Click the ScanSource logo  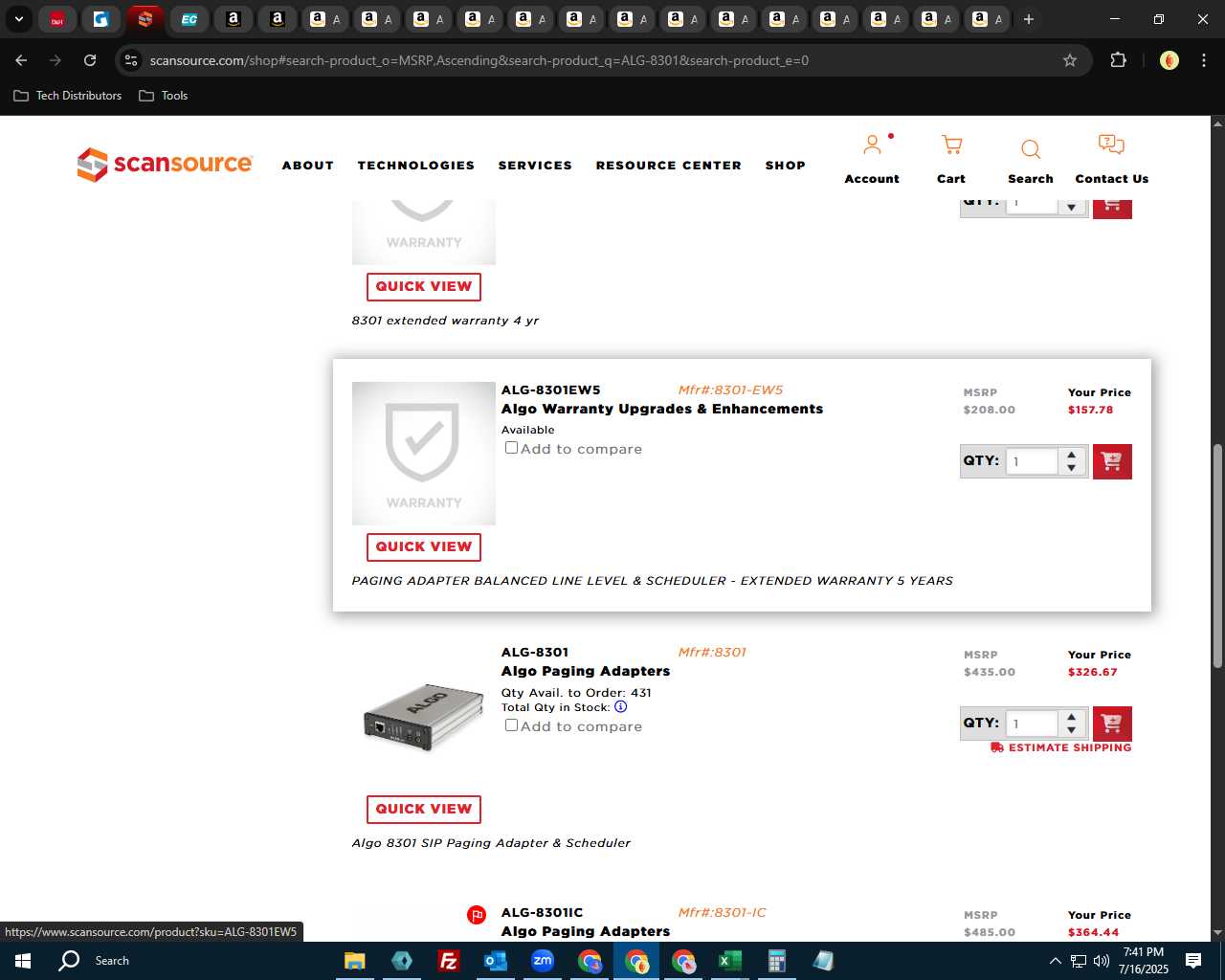click(x=165, y=165)
